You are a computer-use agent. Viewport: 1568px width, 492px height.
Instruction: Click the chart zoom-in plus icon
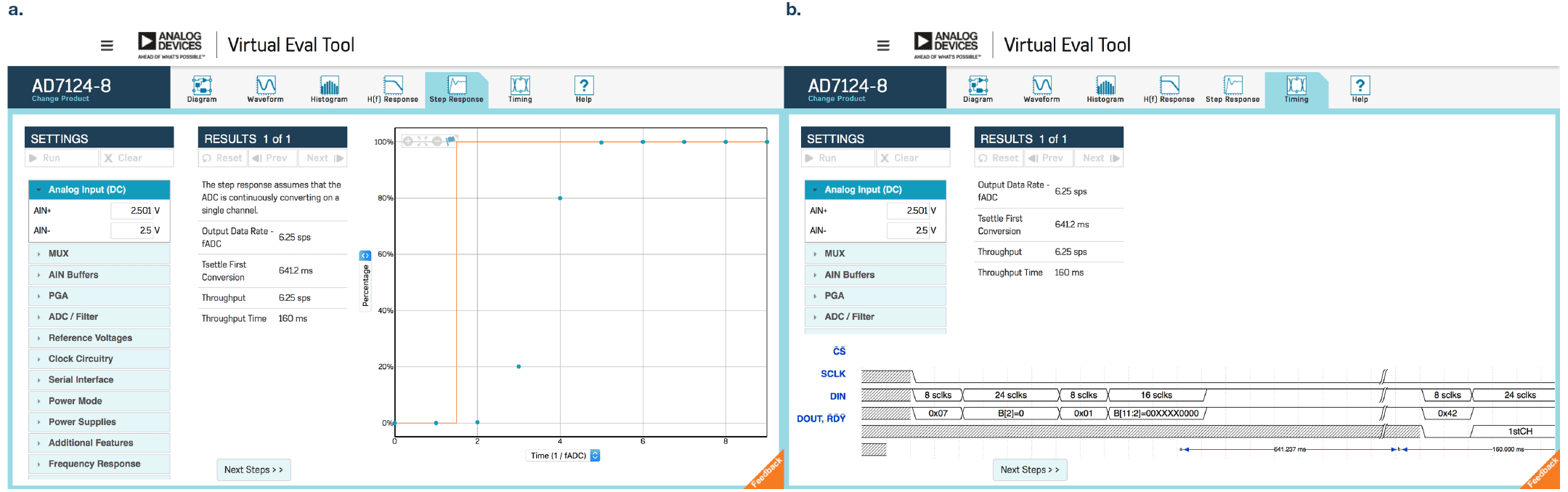tap(408, 141)
